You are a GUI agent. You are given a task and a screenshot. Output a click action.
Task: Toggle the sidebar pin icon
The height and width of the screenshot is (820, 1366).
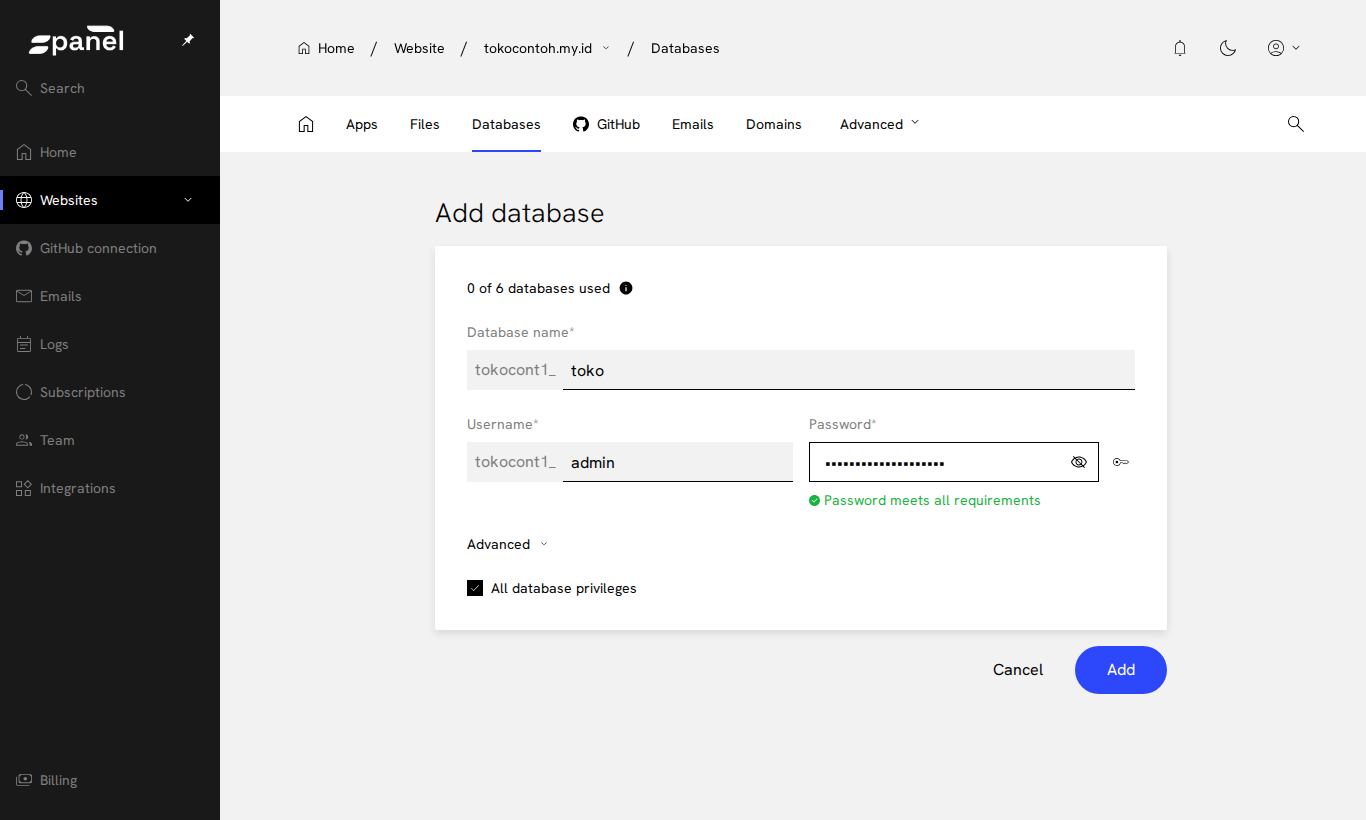(x=188, y=40)
